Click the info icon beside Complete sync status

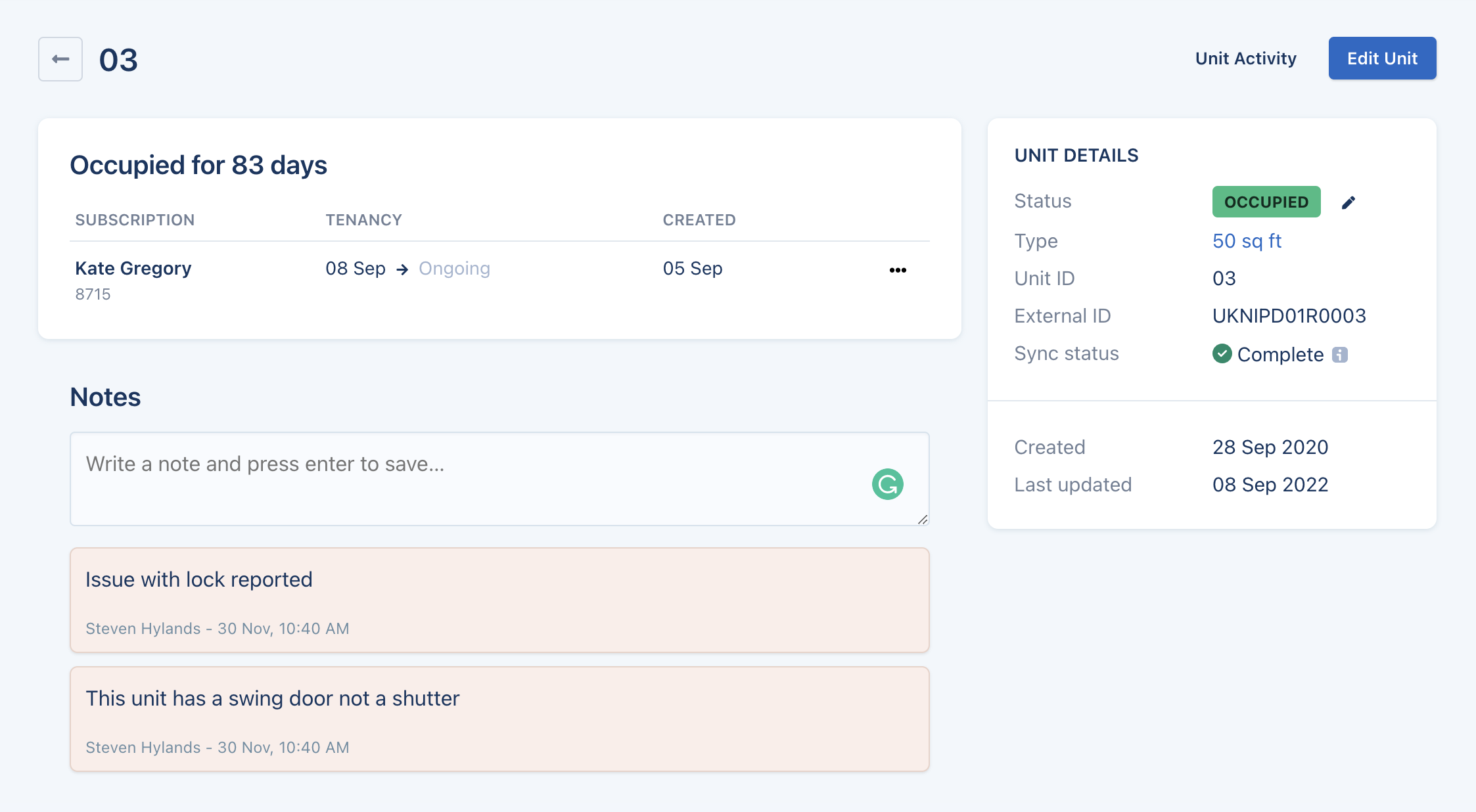tap(1340, 355)
